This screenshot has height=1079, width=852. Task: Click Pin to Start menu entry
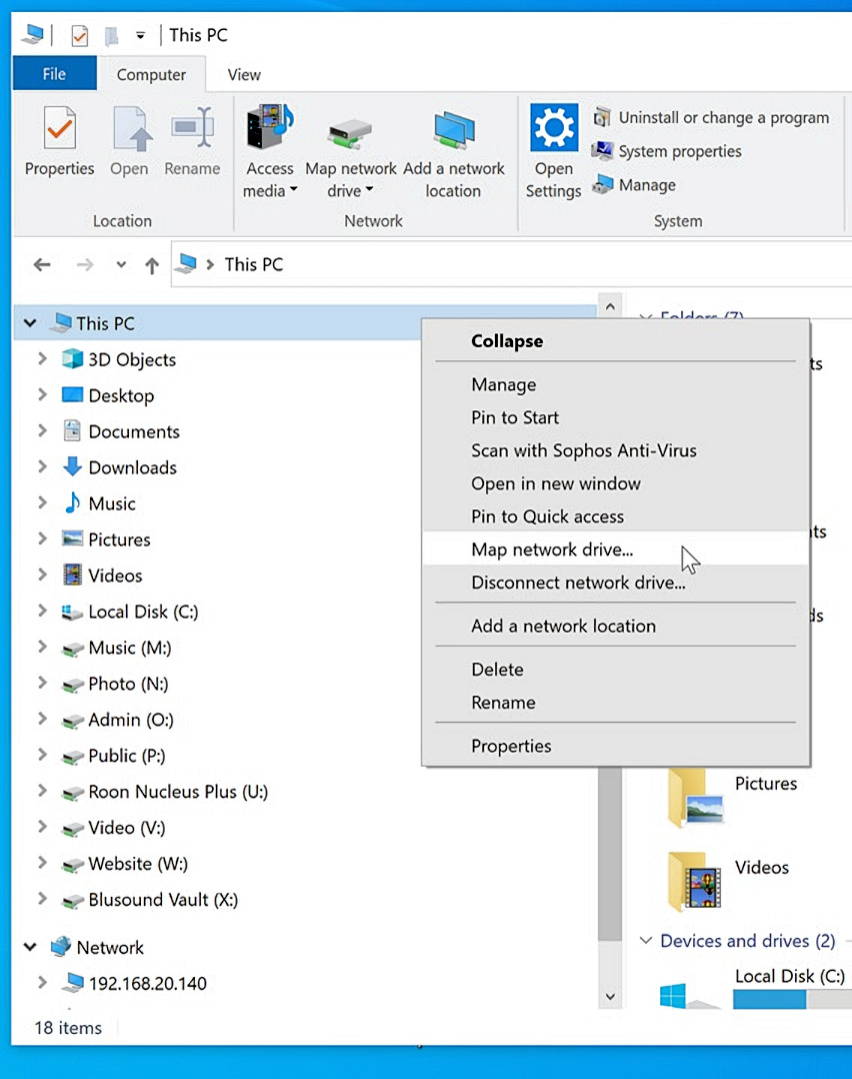click(615, 417)
